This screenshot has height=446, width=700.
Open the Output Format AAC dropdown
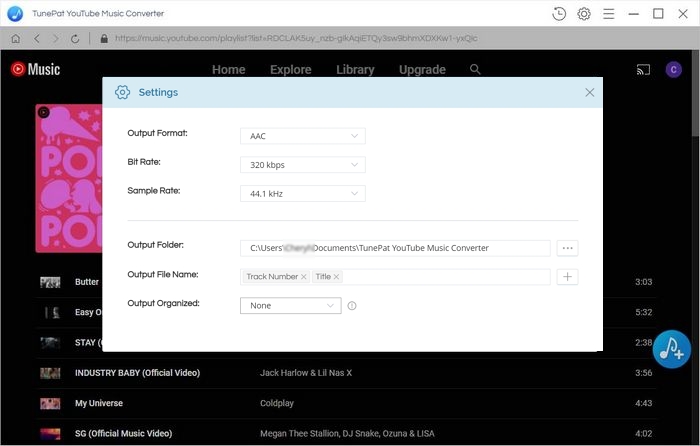303,136
